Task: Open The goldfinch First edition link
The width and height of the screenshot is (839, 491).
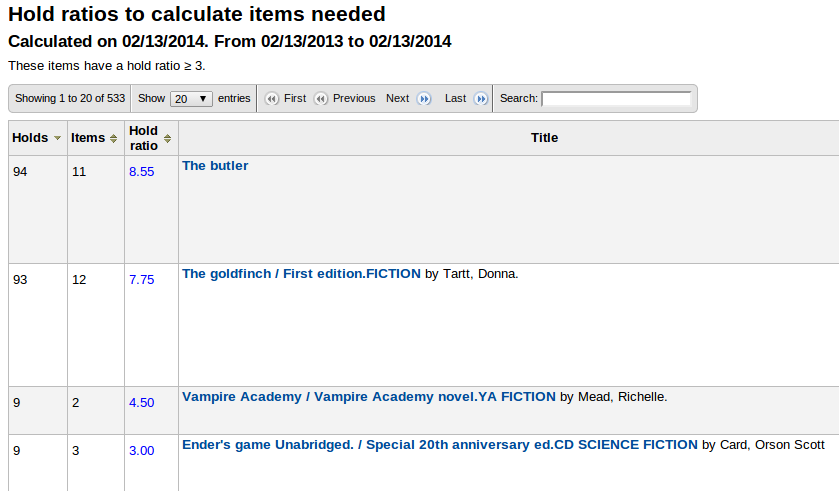Action: coord(301,274)
